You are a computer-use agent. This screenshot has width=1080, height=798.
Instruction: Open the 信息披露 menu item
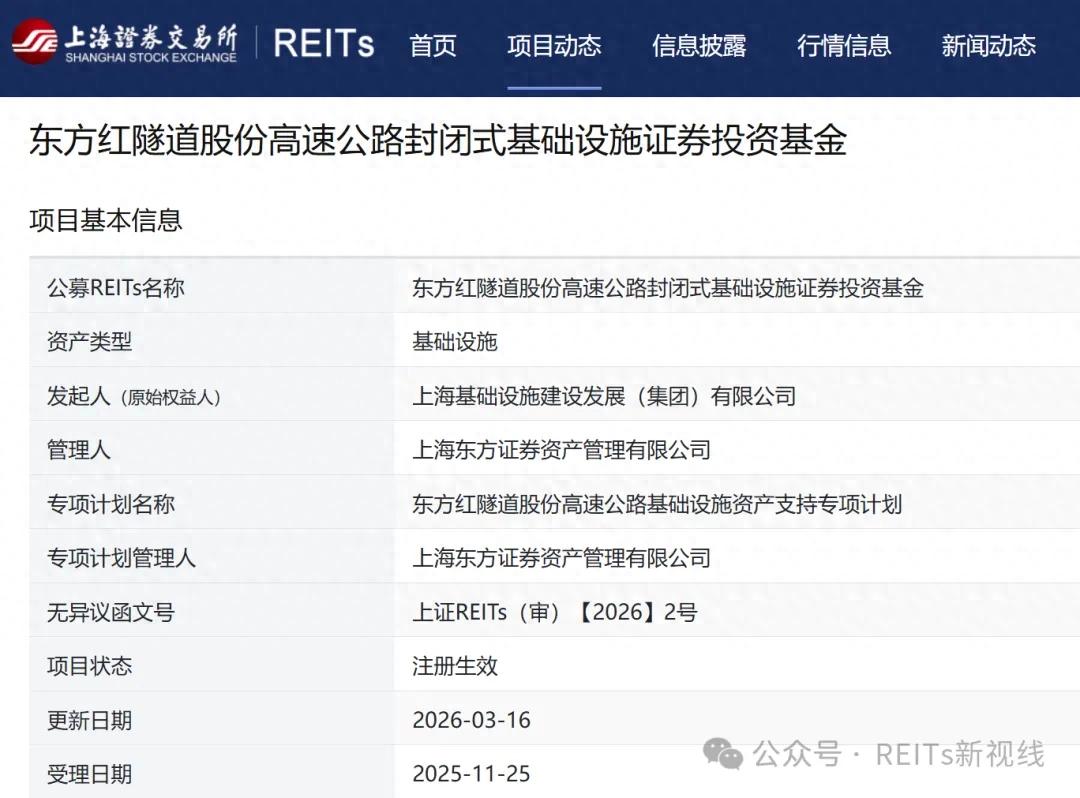point(701,46)
